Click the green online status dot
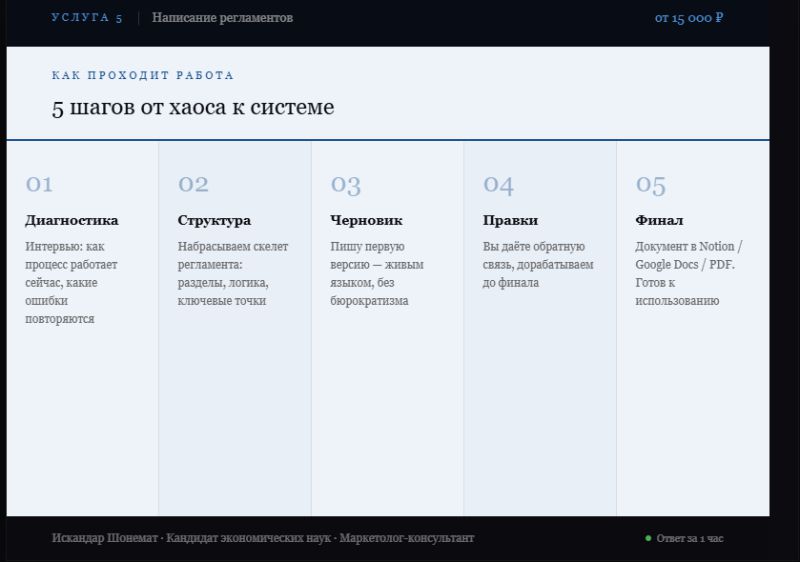Screen dimensions: 800x562 [648, 539]
